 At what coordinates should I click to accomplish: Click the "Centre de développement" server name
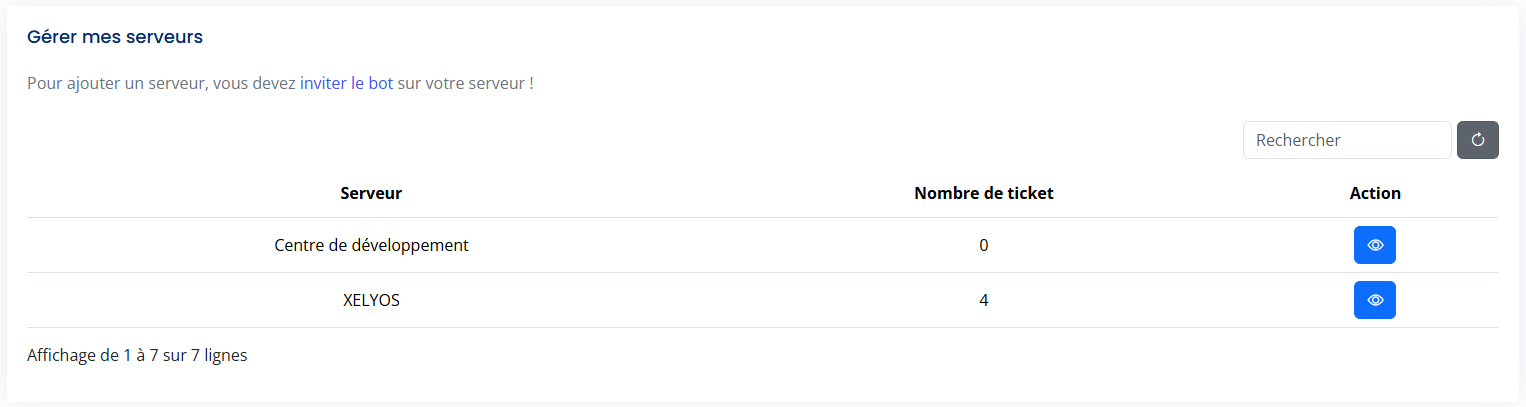tap(371, 245)
